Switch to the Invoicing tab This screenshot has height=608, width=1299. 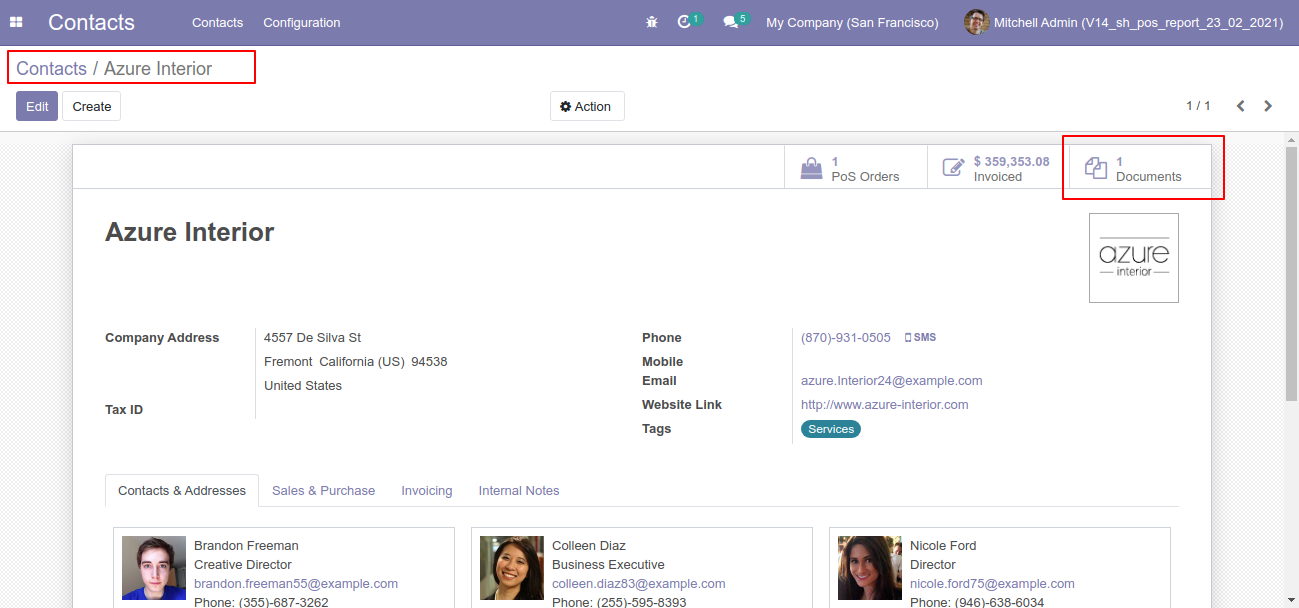tap(427, 491)
